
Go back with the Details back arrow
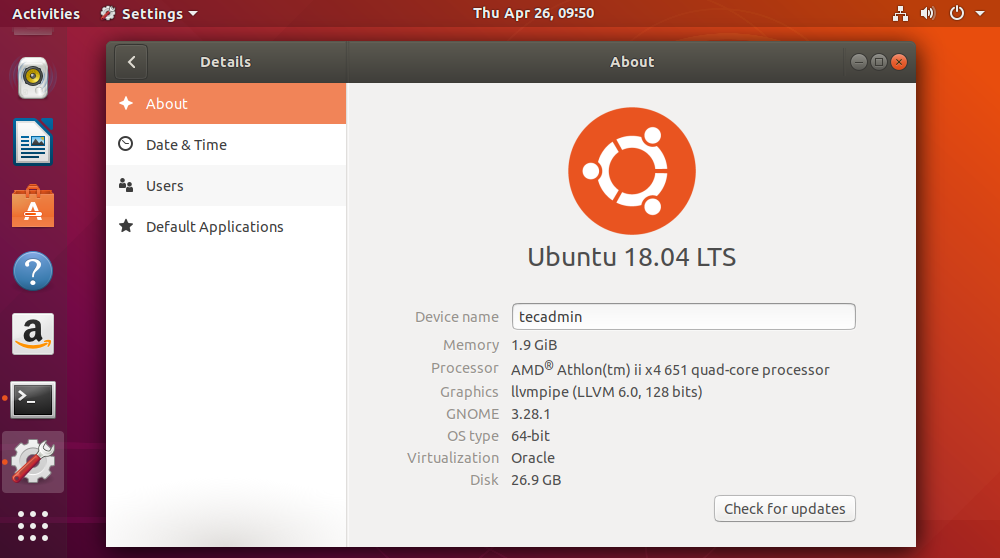tap(131, 62)
